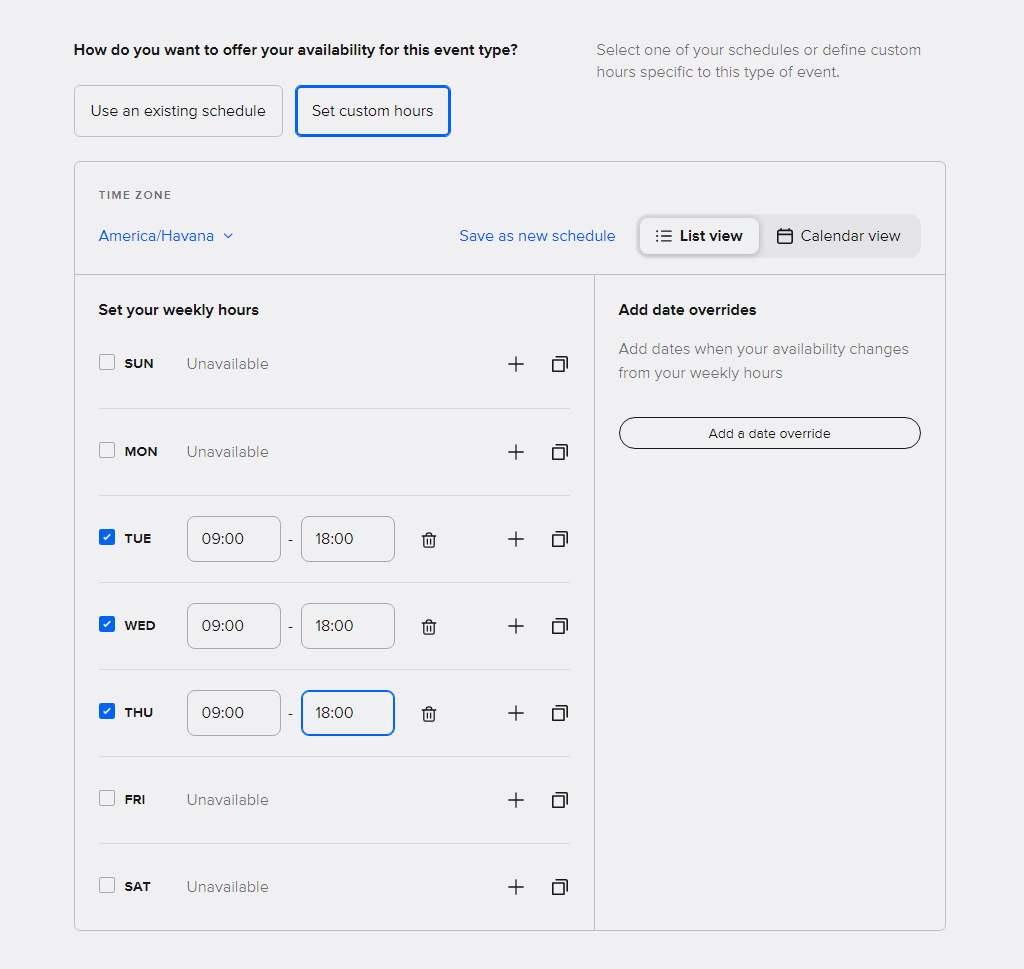Image resolution: width=1024 pixels, height=969 pixels.
Task: Click Sunday's Unavailable text
Action: 227,364
